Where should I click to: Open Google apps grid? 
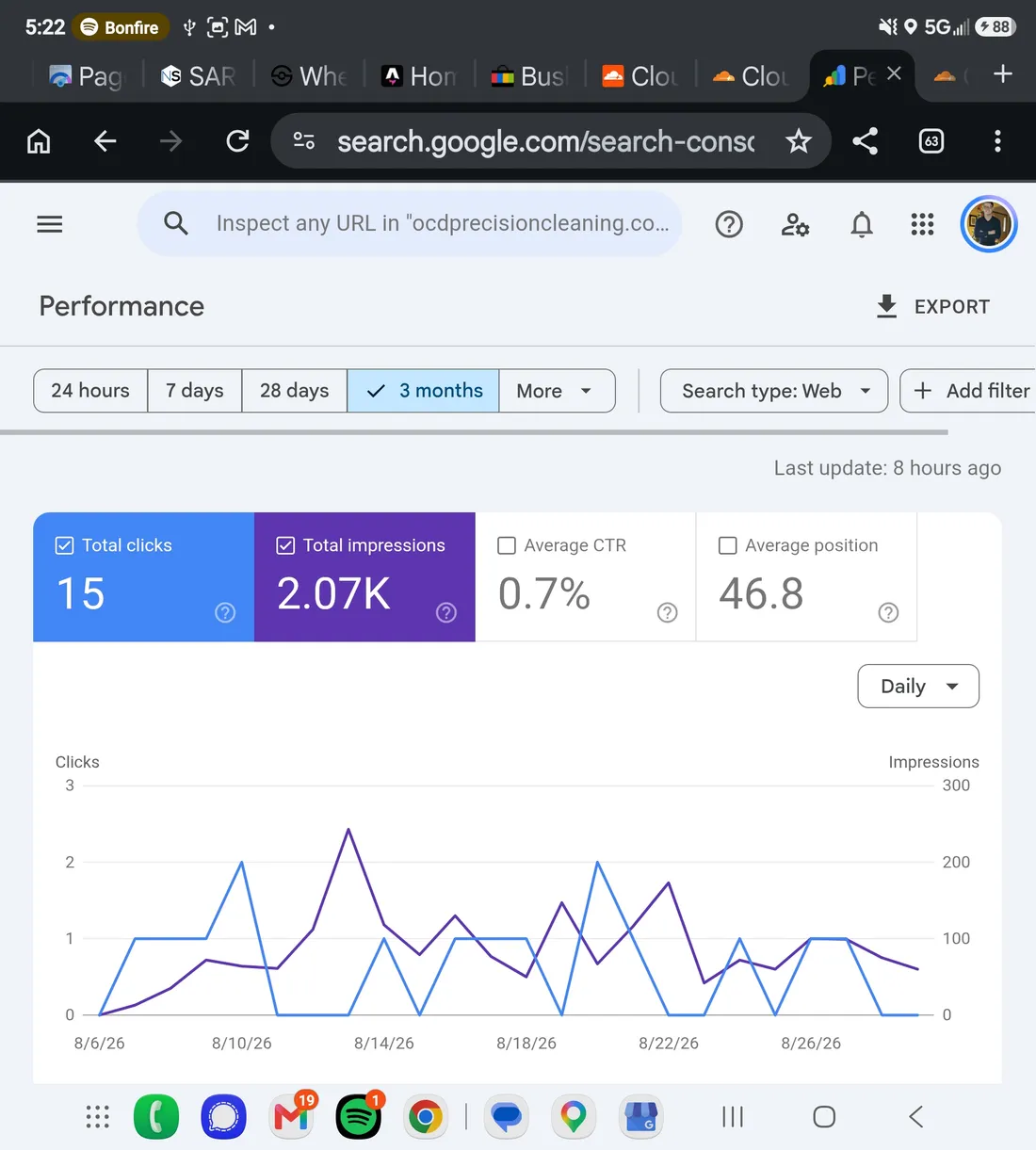pos(922,224)
